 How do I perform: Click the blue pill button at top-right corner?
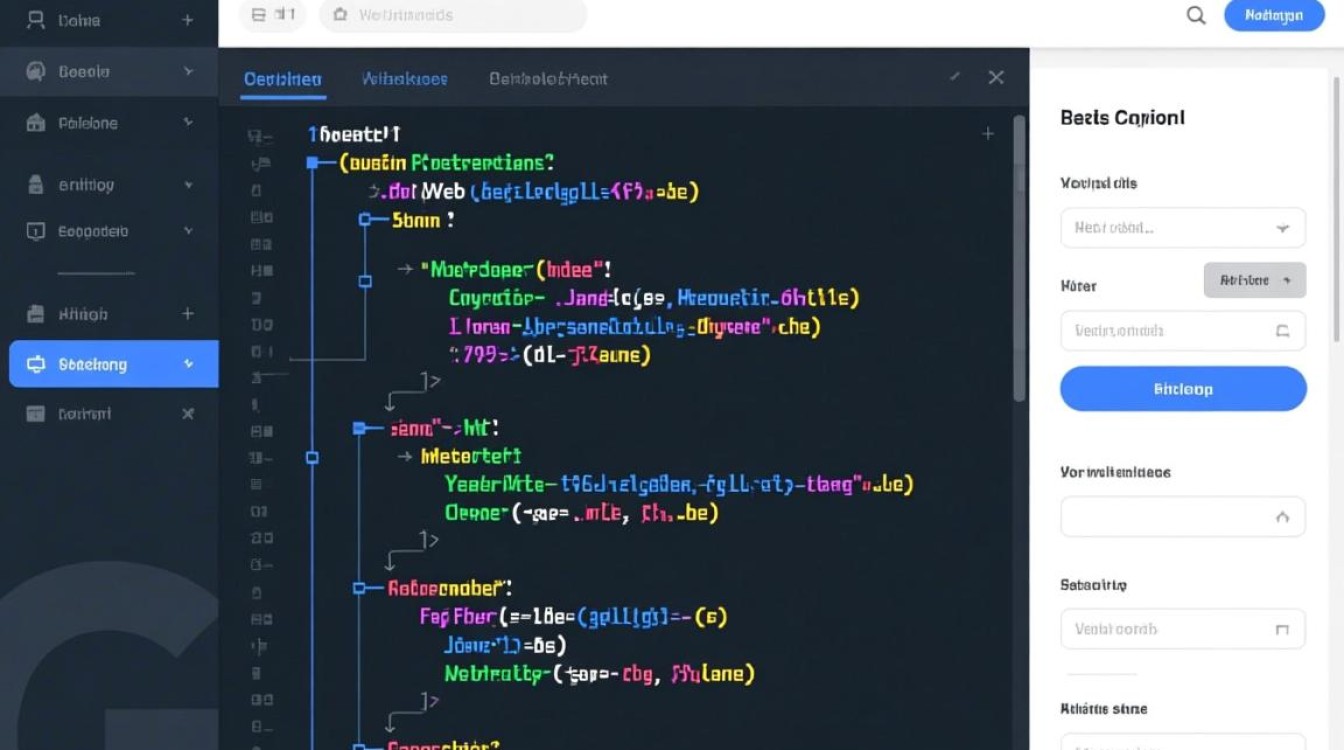pyautogui.click(x=1273, y=15)
